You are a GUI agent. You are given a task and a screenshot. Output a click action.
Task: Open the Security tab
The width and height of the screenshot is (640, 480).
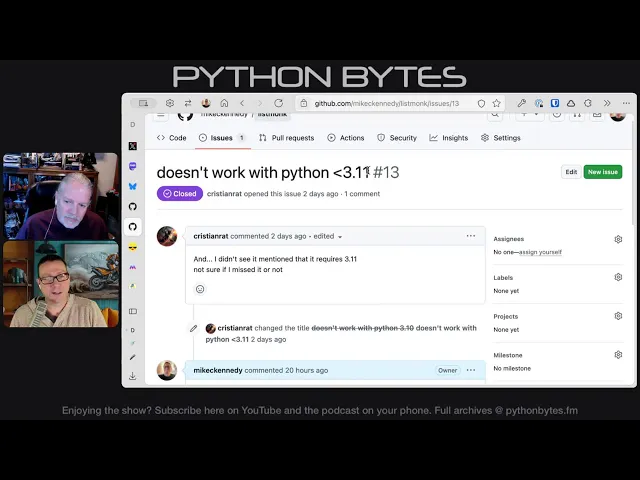[397, 138]
